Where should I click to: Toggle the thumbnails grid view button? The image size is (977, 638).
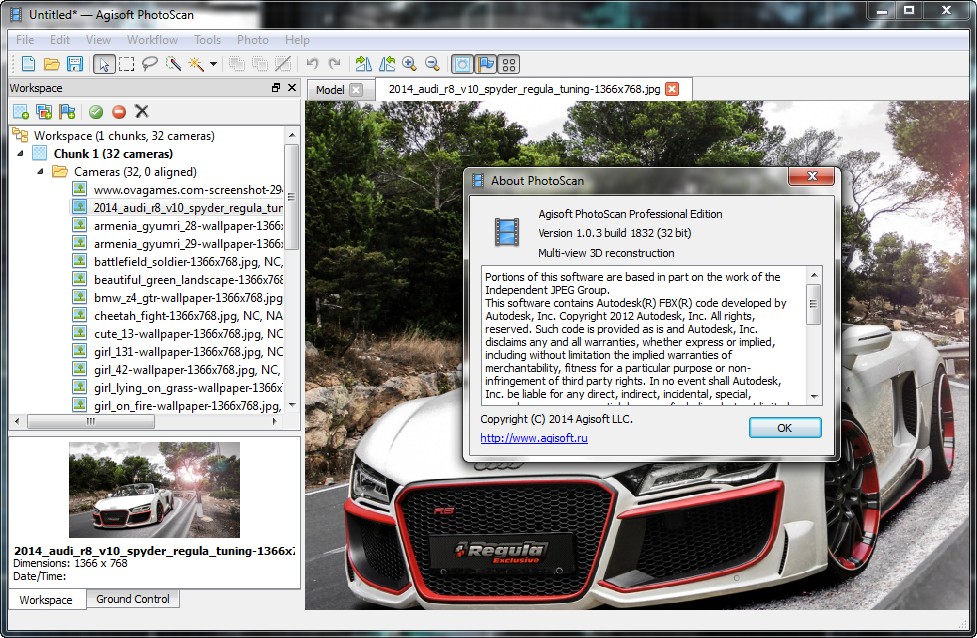508,64
